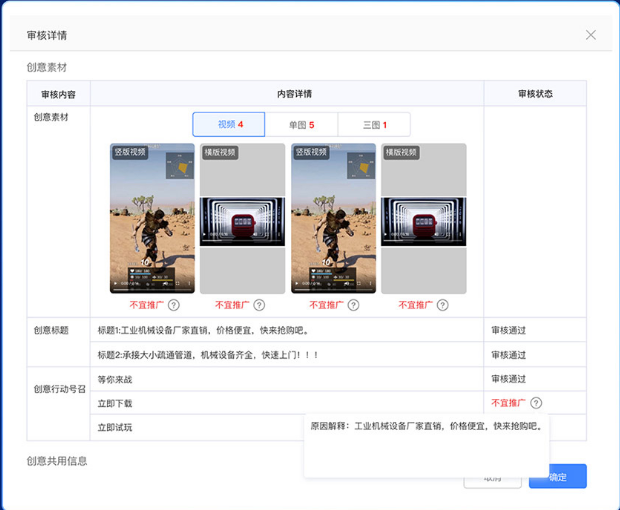
Task: Open the second 横版视频 thumbnail
Action: point(424,217)
